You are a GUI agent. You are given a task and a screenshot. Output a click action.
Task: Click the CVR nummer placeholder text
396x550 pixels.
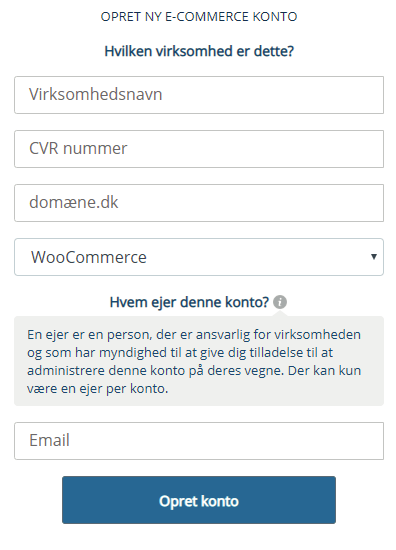click(x=78, y=148)
